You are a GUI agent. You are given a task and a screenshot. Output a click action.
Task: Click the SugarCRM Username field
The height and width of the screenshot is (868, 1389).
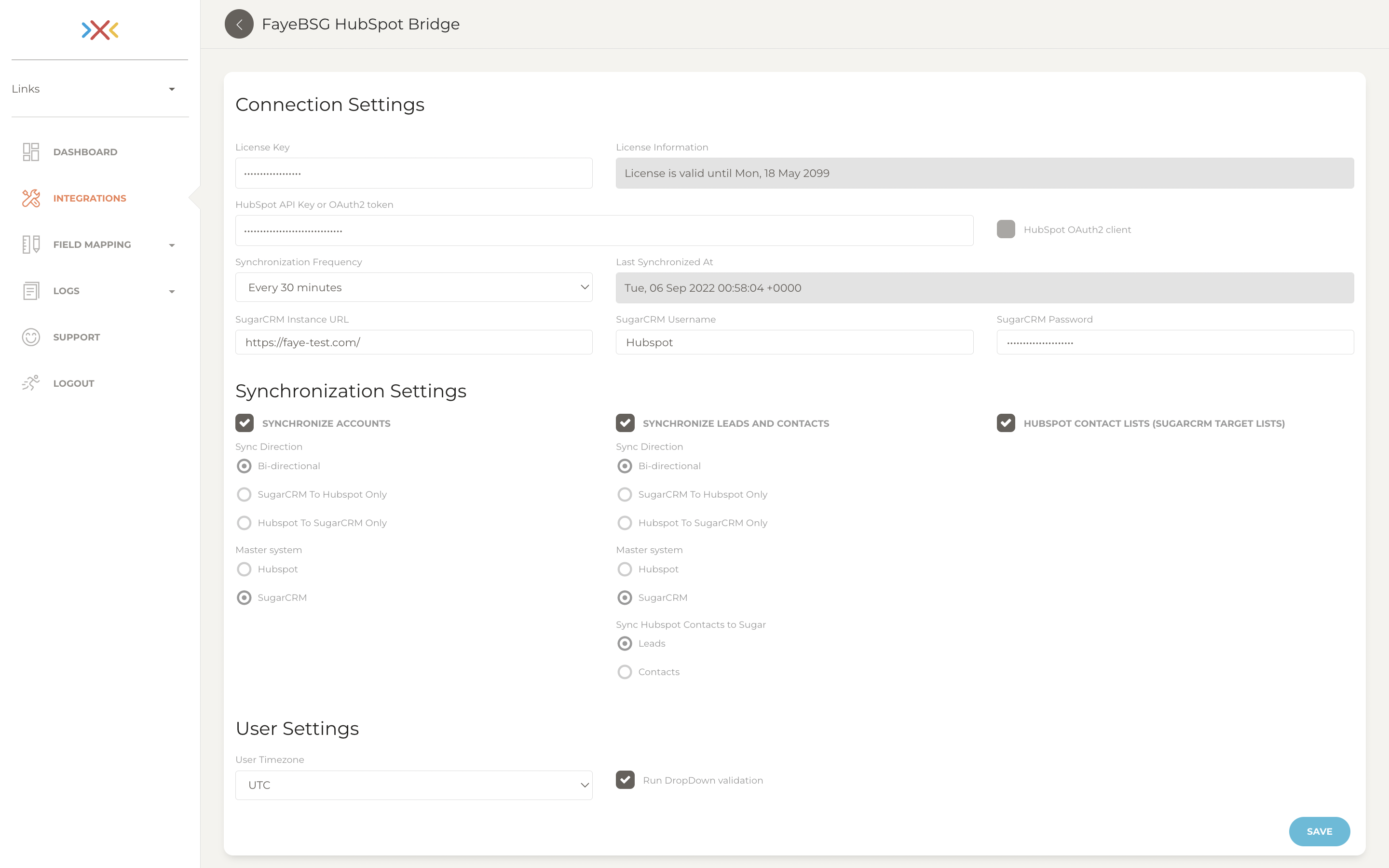[794, 342]
